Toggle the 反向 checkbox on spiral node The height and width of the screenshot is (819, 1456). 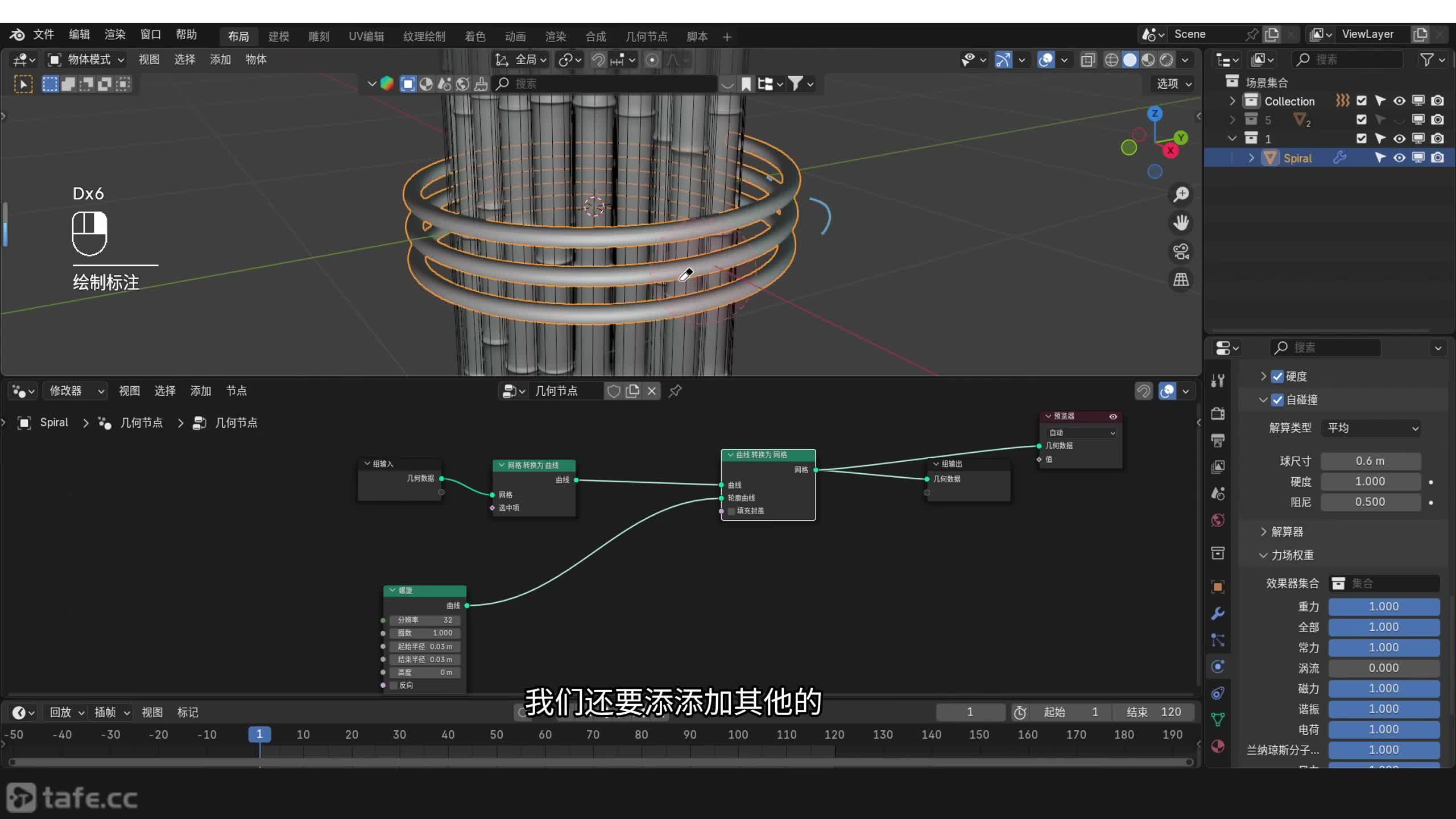[x=394, y=685]
